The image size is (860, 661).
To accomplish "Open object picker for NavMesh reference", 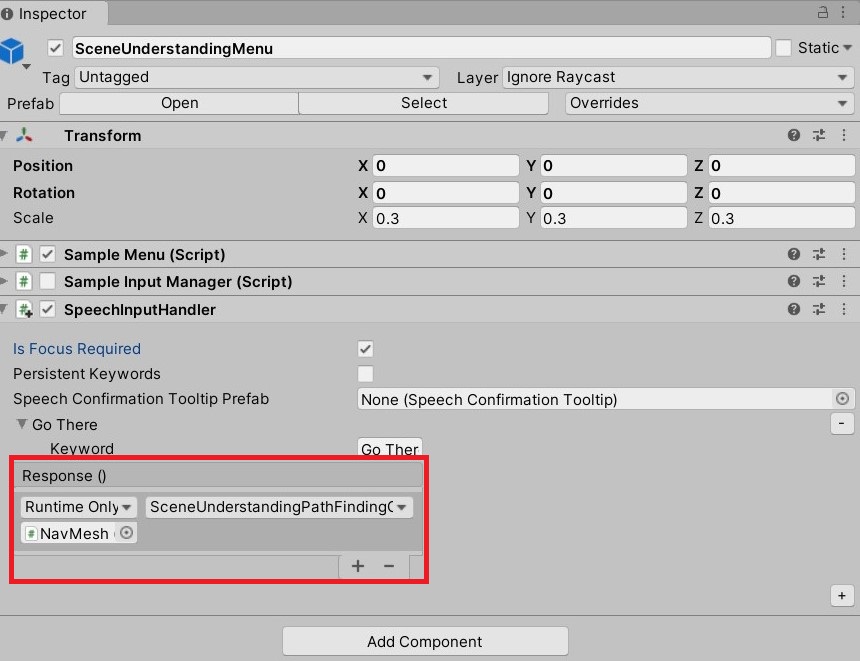I will point(126,533).
